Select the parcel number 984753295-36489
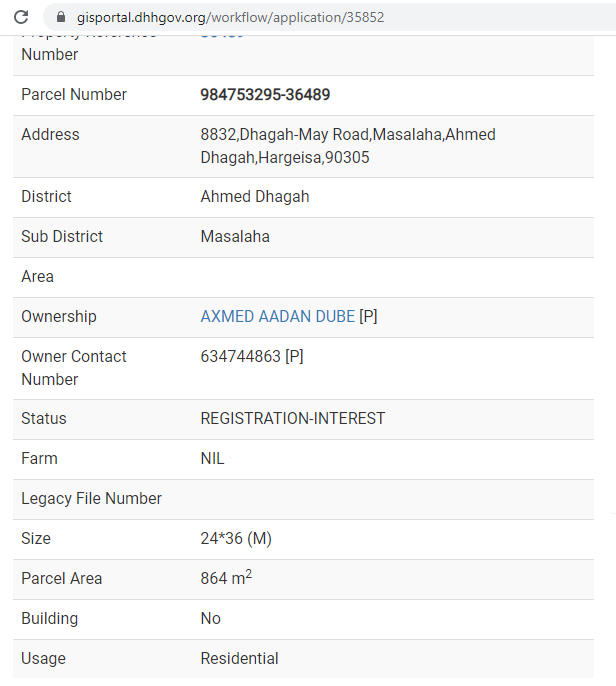The image size is (616, 686). point(265,94)
